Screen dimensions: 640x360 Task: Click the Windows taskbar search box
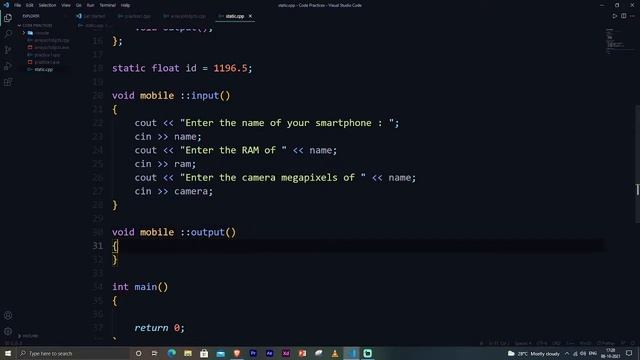coord(73,353)
